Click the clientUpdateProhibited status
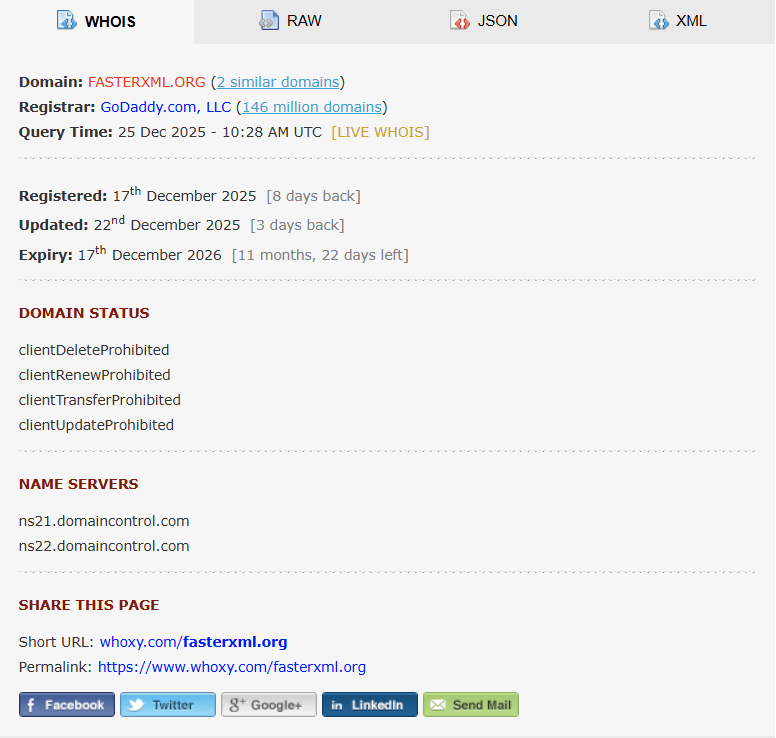The image size is (776, 738). click(x=96, y=425)
